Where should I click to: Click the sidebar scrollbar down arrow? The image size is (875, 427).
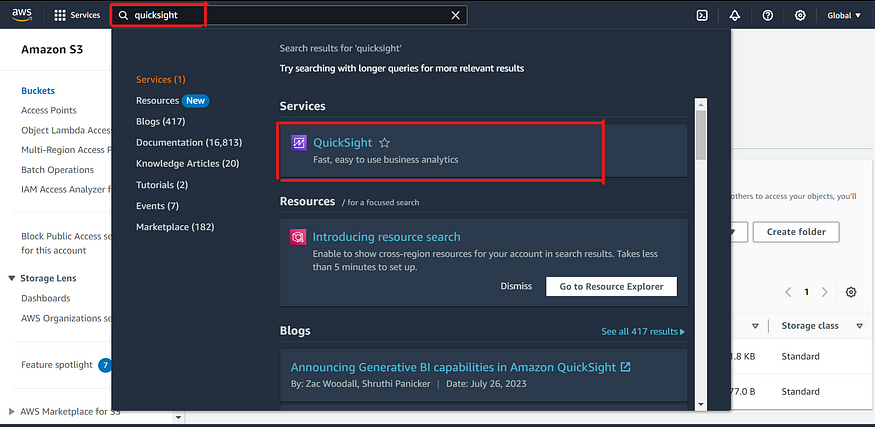[x=179, y=417]
